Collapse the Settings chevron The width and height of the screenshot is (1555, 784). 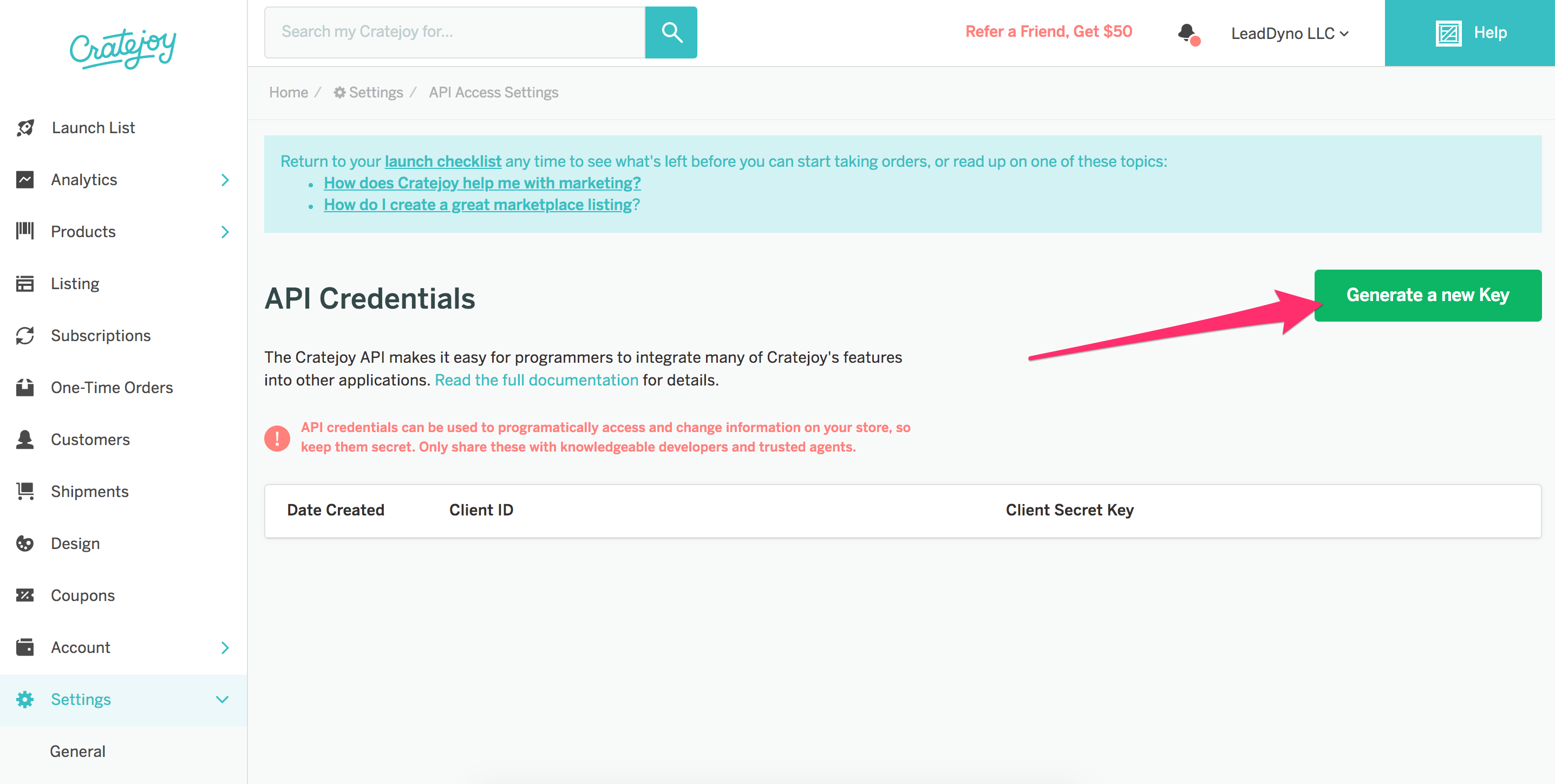click(x=223, y=700)
